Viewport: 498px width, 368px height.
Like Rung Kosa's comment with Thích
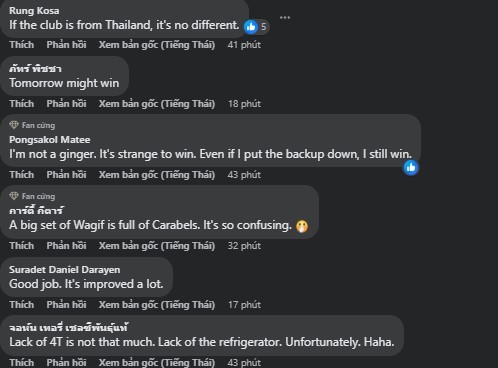coord(22,45)
